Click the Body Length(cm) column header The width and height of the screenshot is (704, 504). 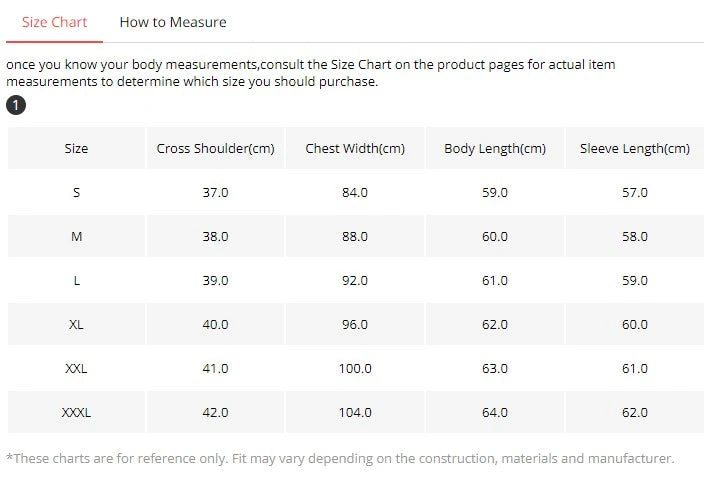(495, 148)
